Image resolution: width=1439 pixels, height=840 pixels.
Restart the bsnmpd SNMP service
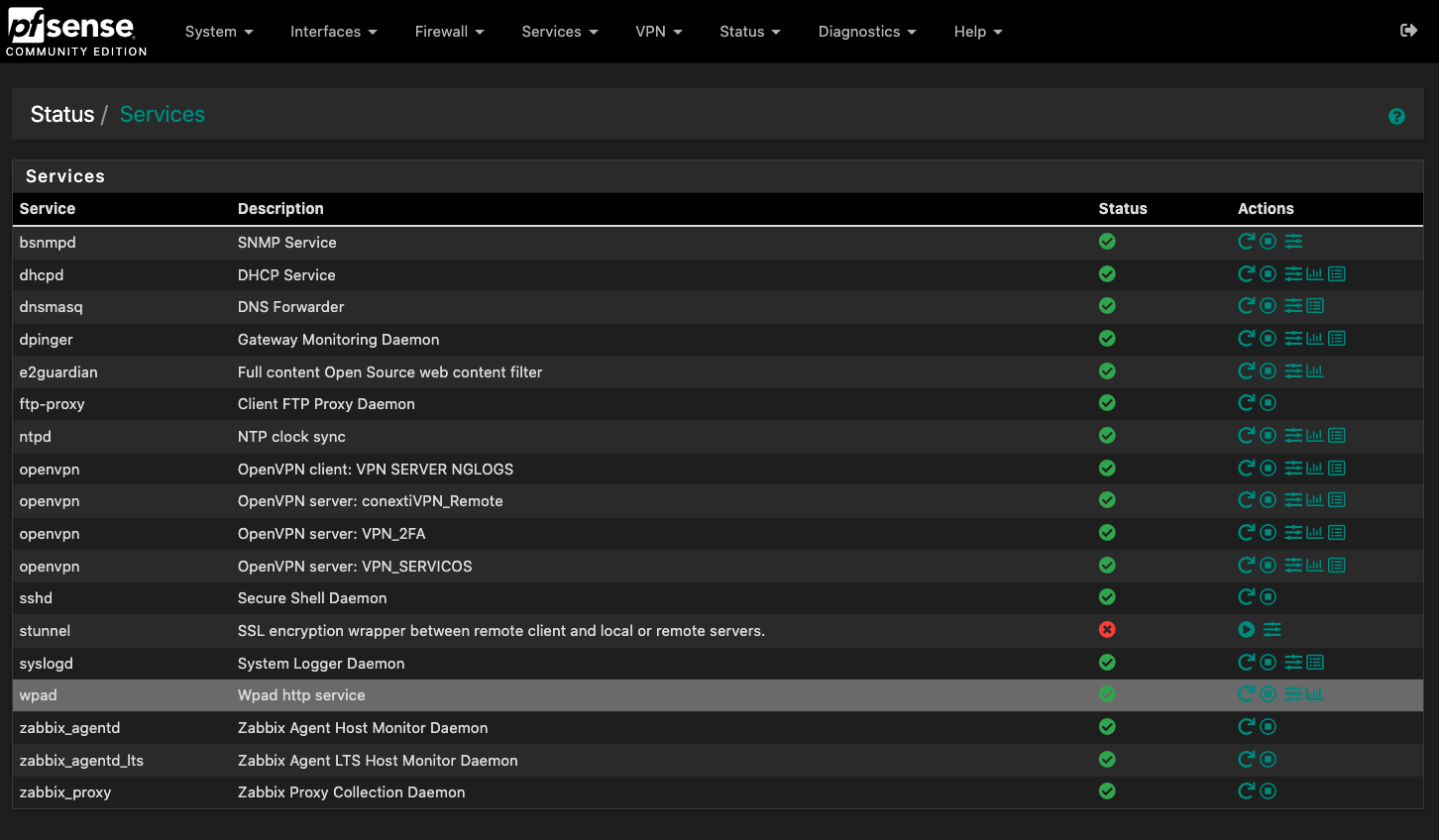click(x=1246, y=241)
